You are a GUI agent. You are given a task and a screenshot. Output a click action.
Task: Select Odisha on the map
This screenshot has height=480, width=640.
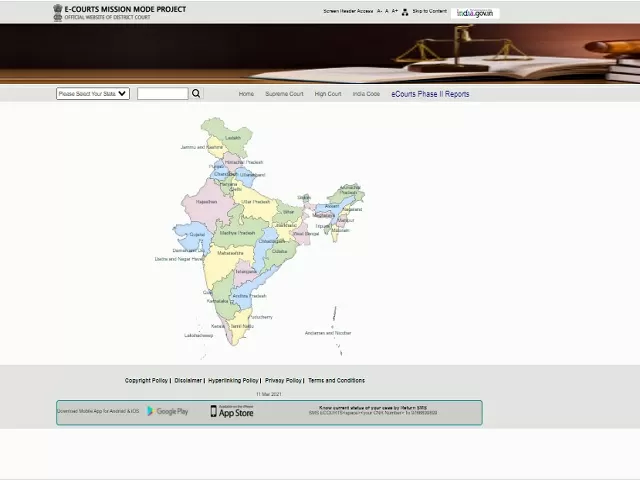click(x=280, y=251)
